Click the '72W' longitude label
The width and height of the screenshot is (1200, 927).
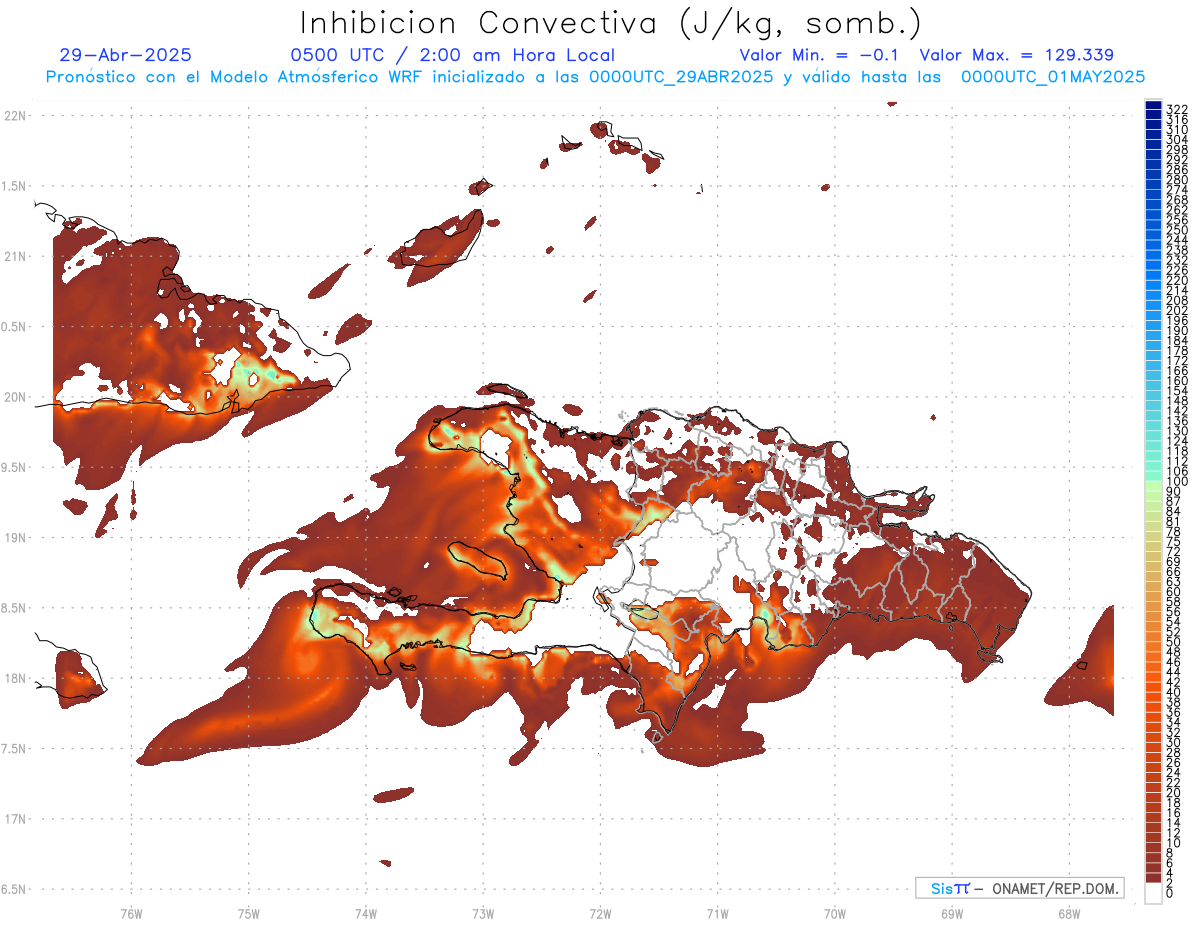coord(600,913)
